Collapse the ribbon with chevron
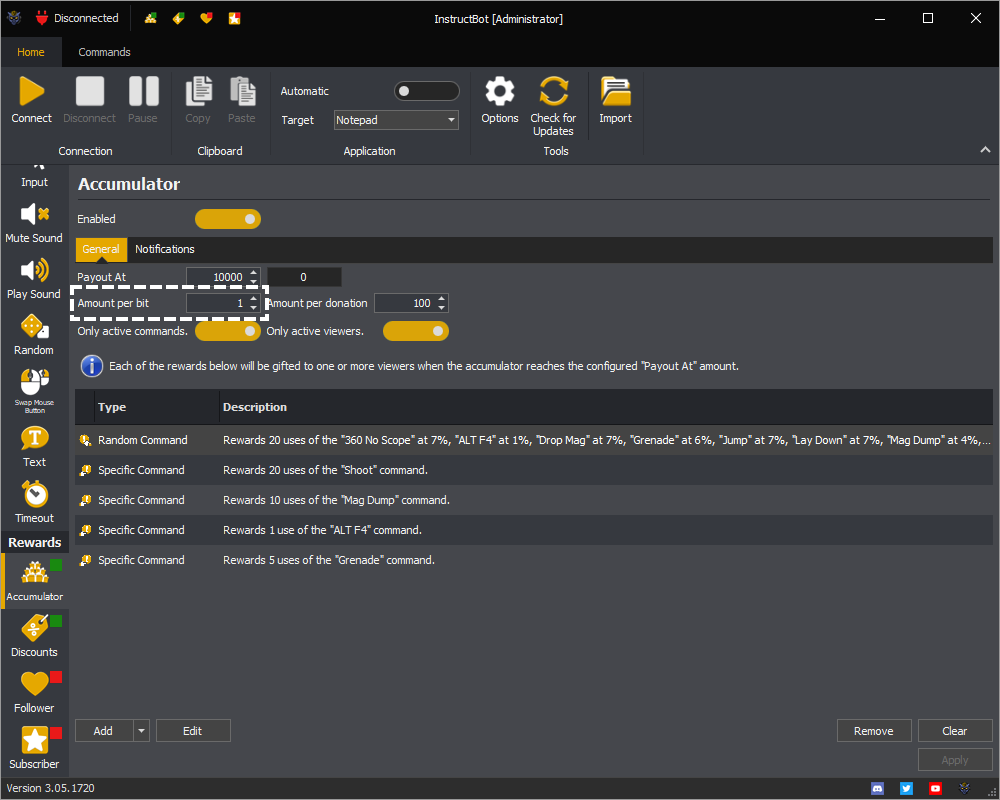This screenshot has height=800, width=1000. pyautogui.click(x=985, y=150)
